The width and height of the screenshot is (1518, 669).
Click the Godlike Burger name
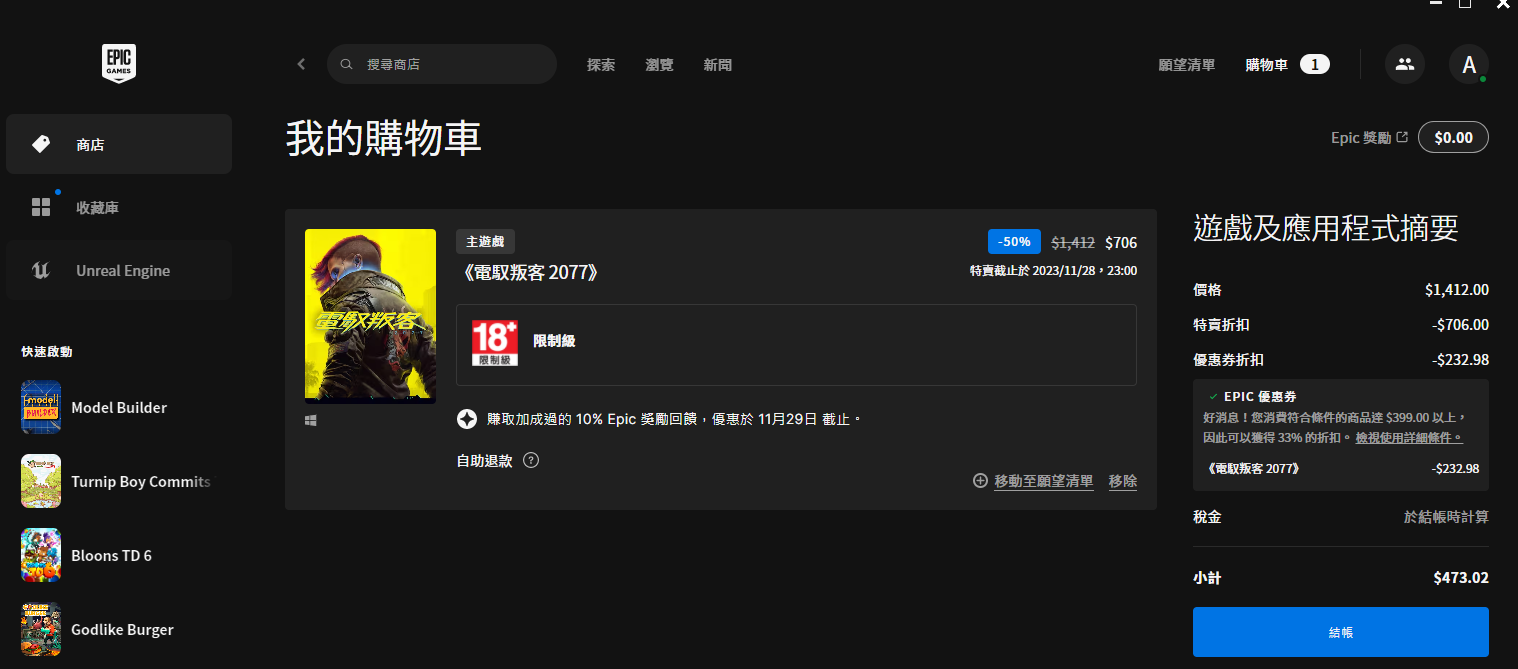click(122, 629)
